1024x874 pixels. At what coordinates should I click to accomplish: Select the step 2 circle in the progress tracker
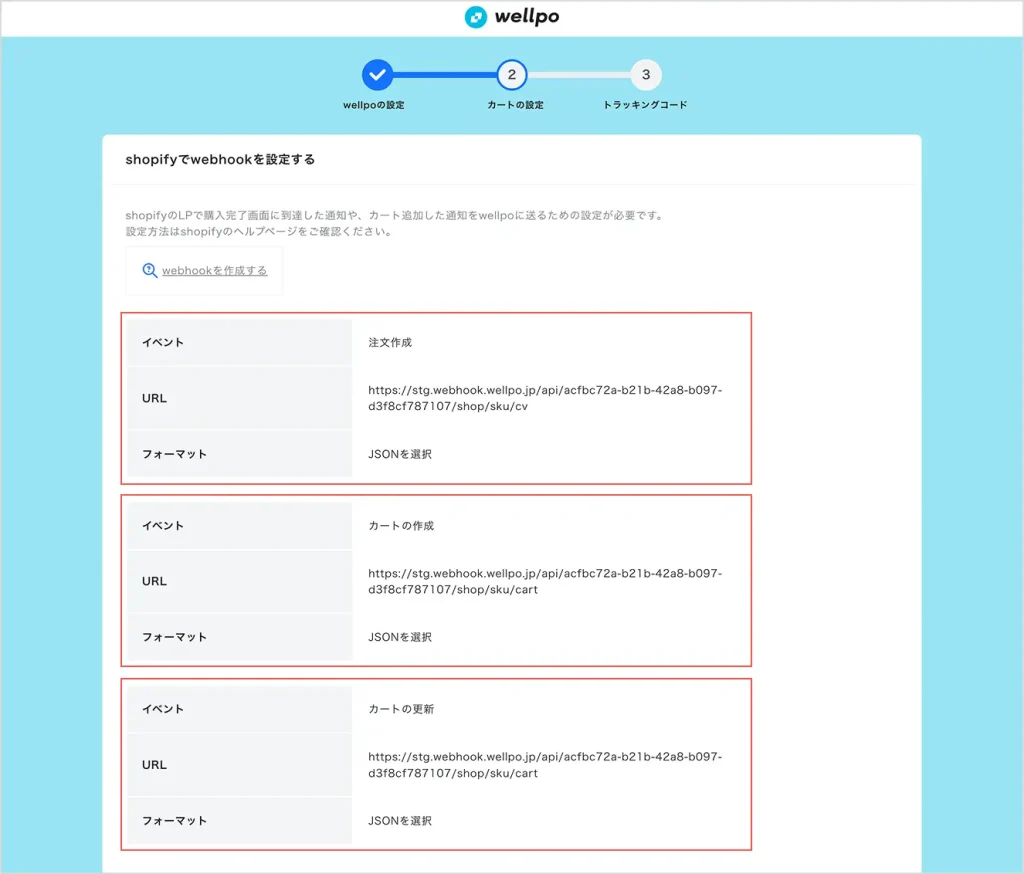(x=512, y=74)
